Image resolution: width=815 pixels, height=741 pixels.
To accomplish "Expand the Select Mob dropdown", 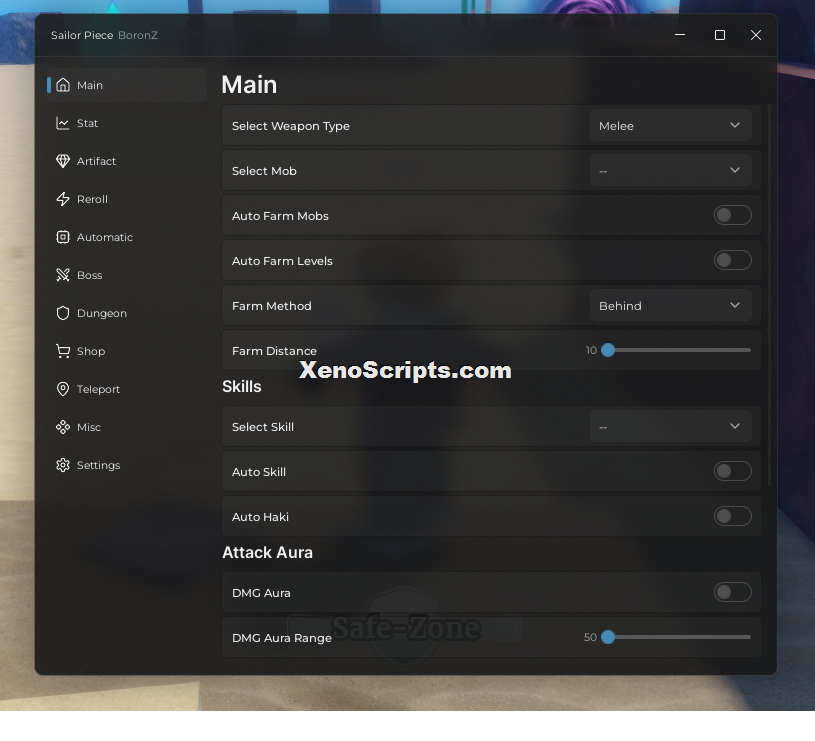I will coord(671,170).
